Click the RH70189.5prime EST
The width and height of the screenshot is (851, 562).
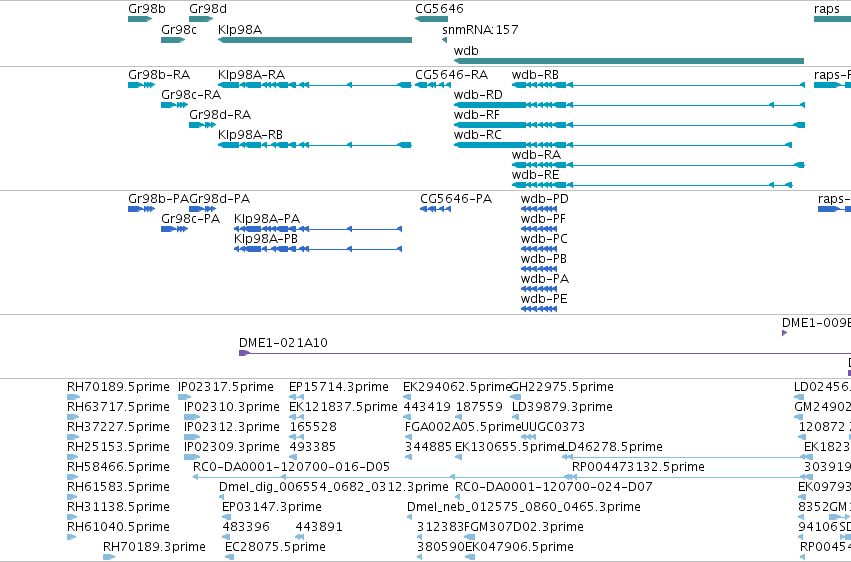[73, 398]
